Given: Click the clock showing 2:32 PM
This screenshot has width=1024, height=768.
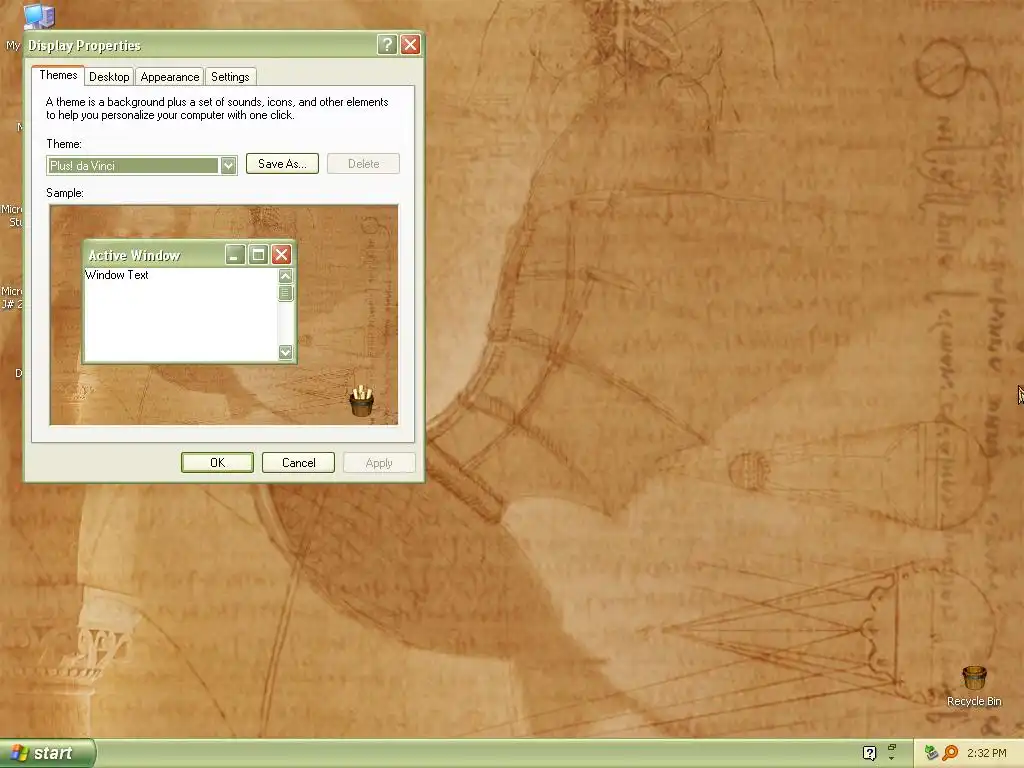Looking at the screenshot, I should coord(987,753).
